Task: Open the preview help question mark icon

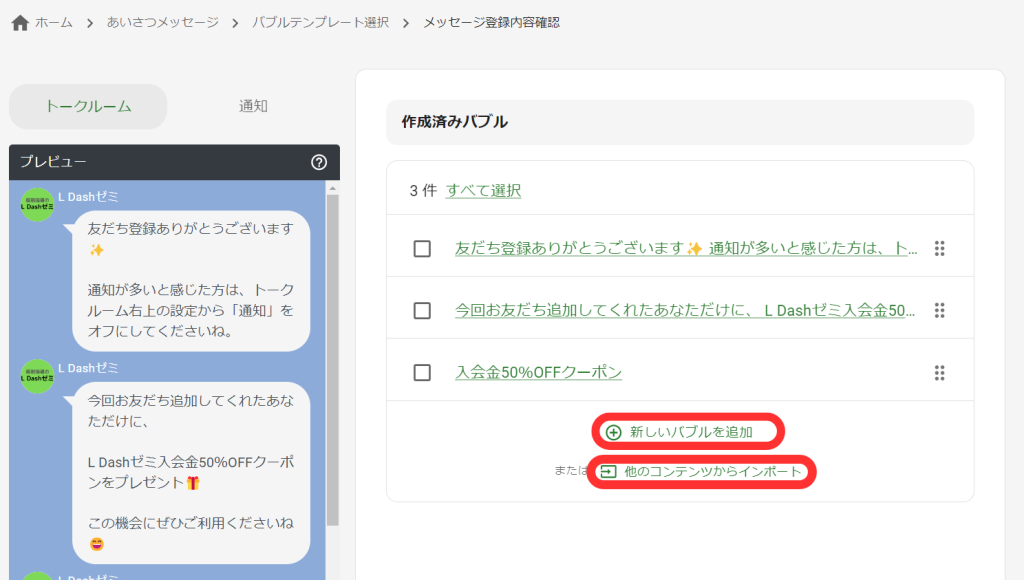Action: [x=319, y=162]
